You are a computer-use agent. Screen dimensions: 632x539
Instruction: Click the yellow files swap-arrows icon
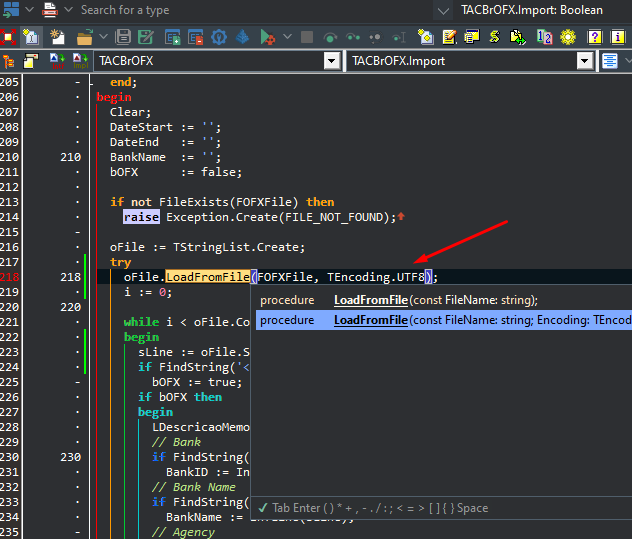point(518,37)
